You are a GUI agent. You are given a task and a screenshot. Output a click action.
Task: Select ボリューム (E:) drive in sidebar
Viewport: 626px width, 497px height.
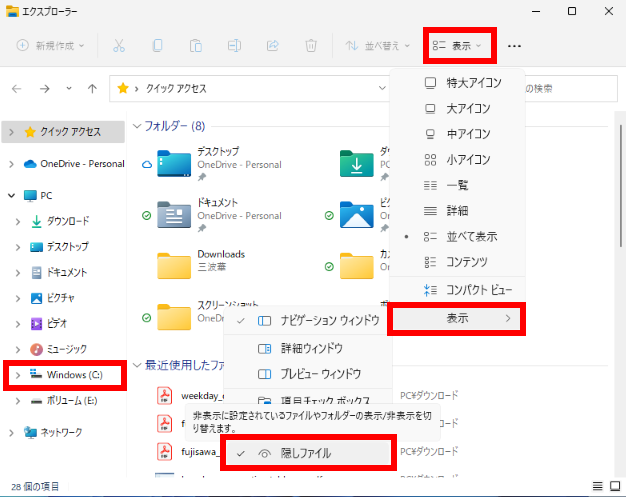point(64,401)
